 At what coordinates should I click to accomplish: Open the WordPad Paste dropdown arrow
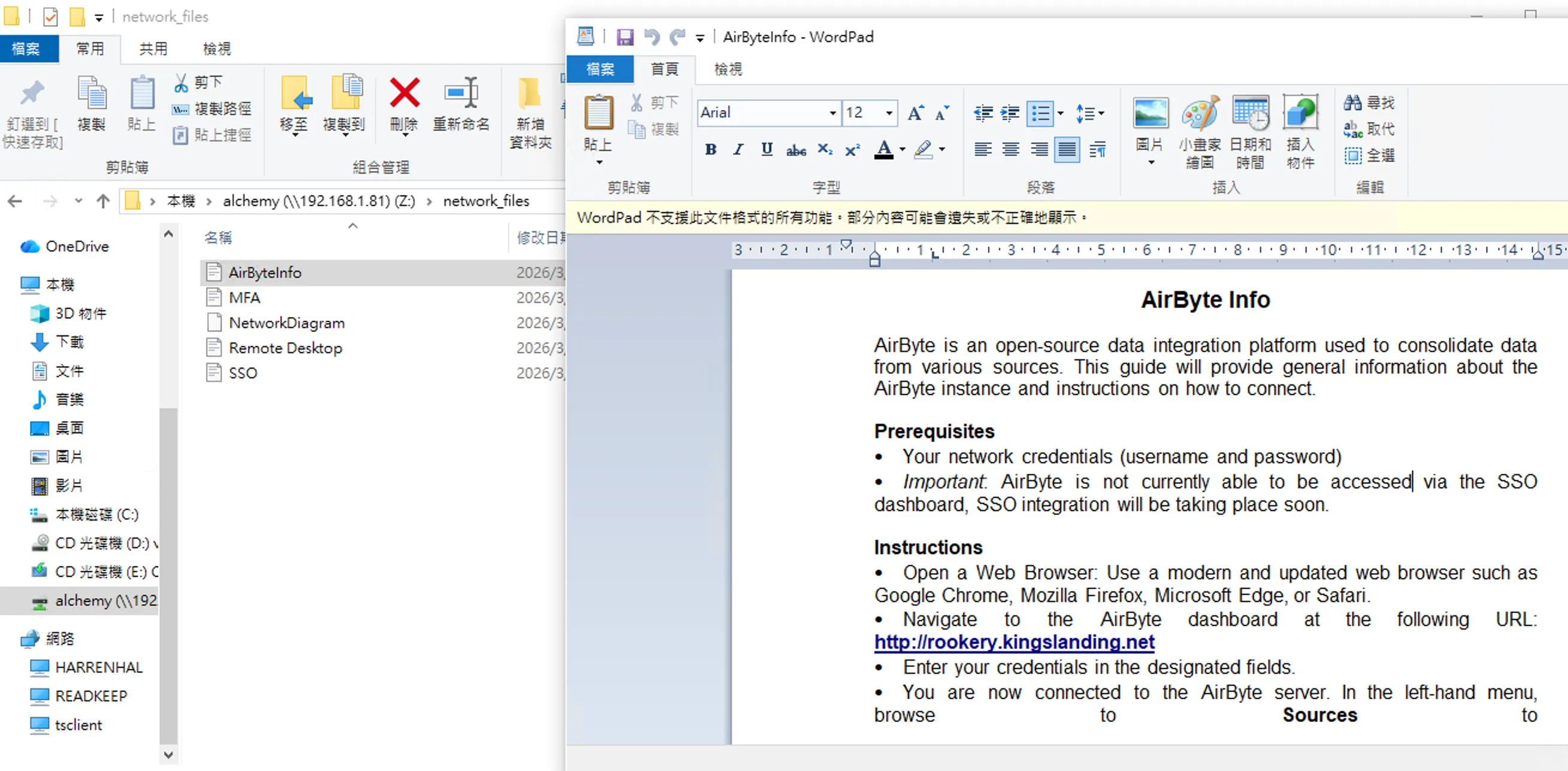[599, 162]
